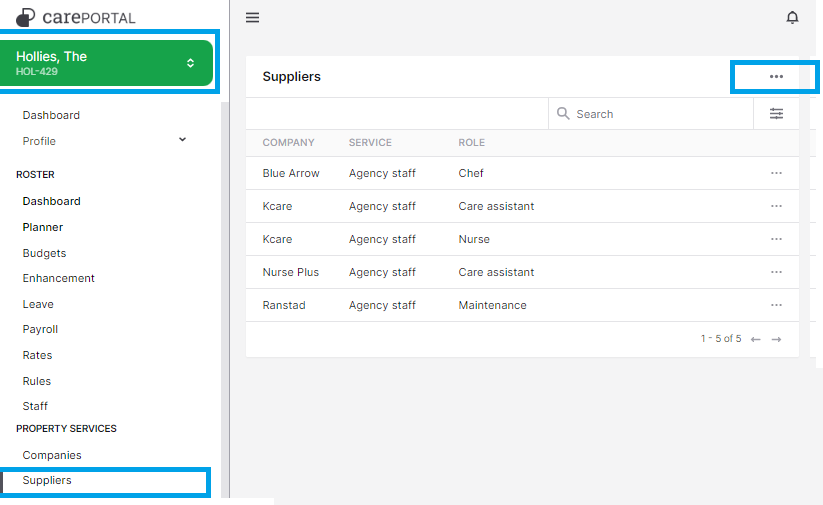
Task: Click the PROPERTY SERVICES section heading
Action: [66, 429]
